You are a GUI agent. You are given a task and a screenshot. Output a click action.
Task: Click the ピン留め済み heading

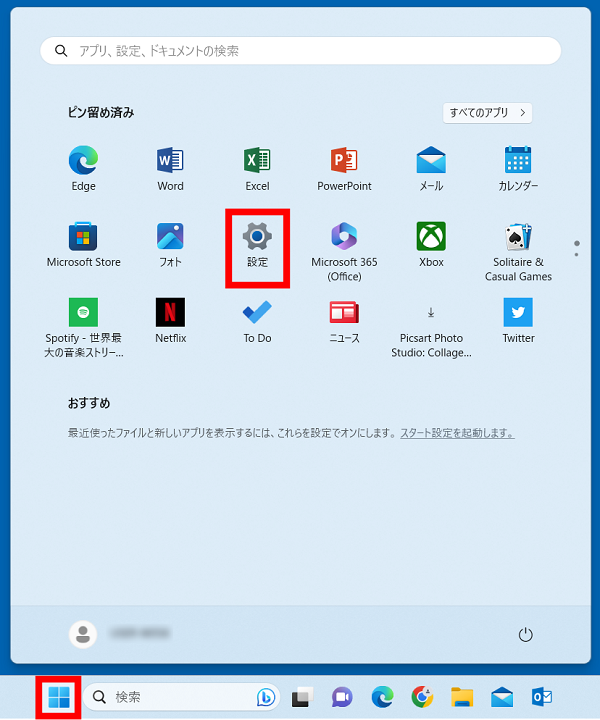coord(101,112)
